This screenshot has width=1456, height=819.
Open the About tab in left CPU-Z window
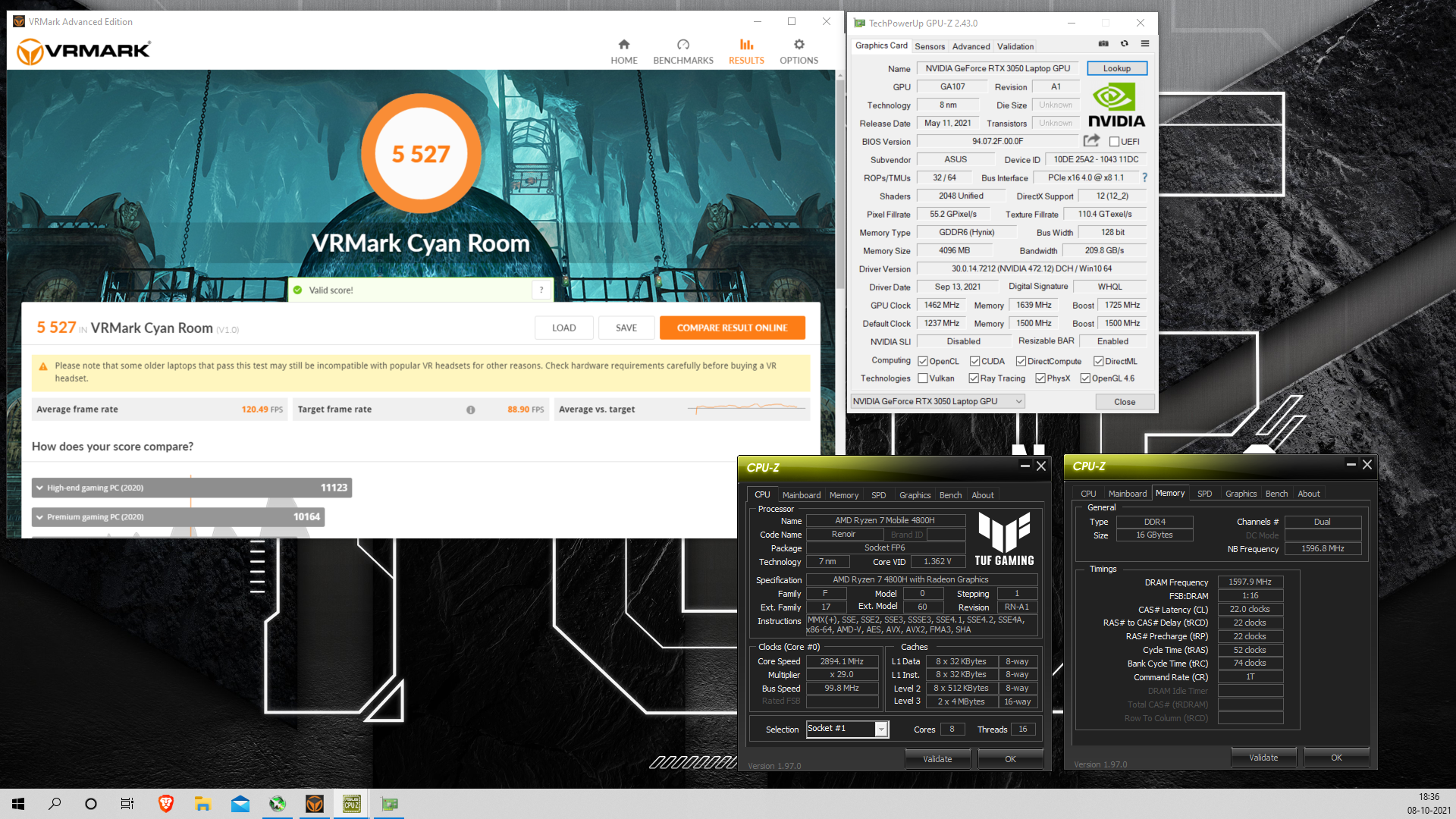pyautogui.click(x=983, y=494)
